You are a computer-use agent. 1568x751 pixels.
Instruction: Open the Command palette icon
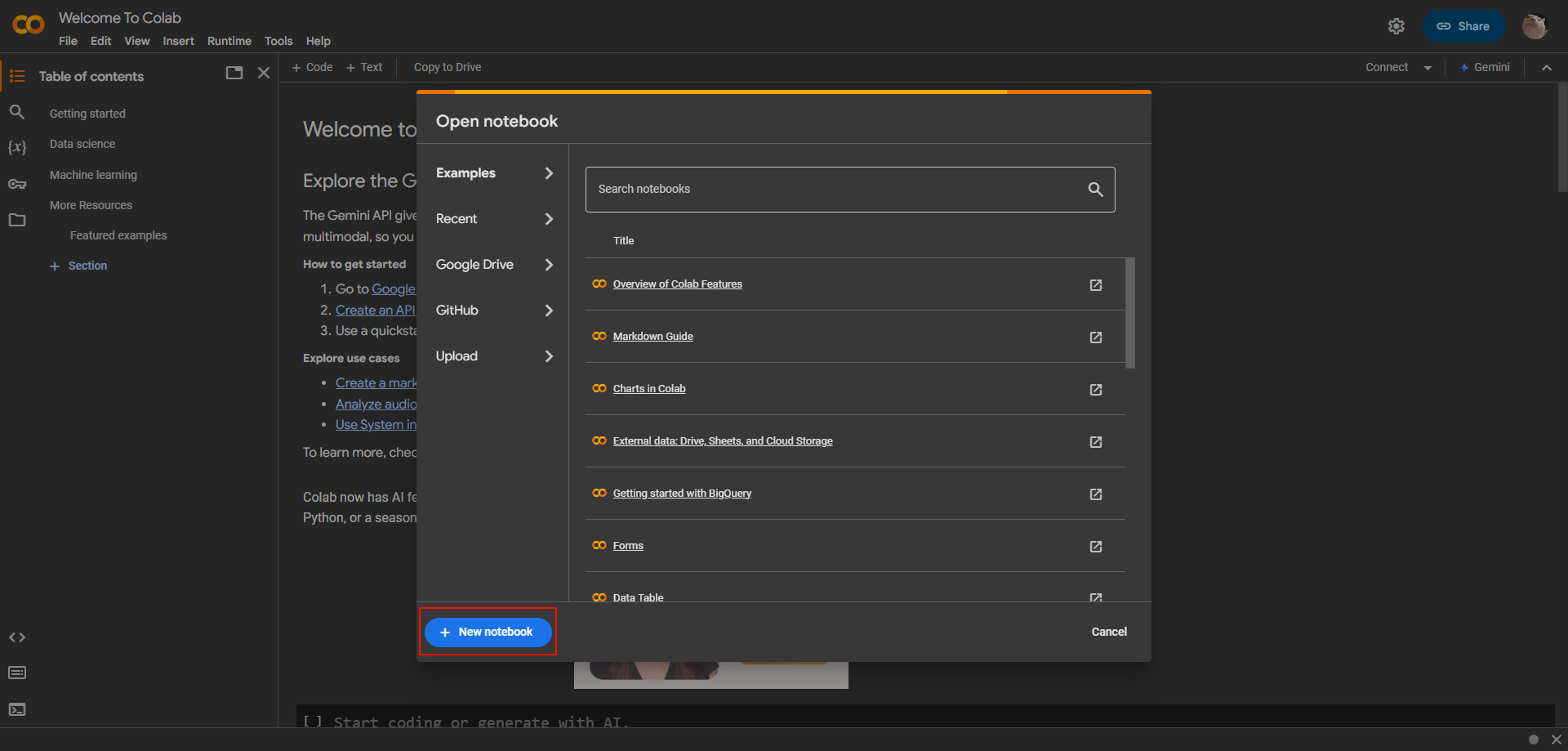(17, 673)
